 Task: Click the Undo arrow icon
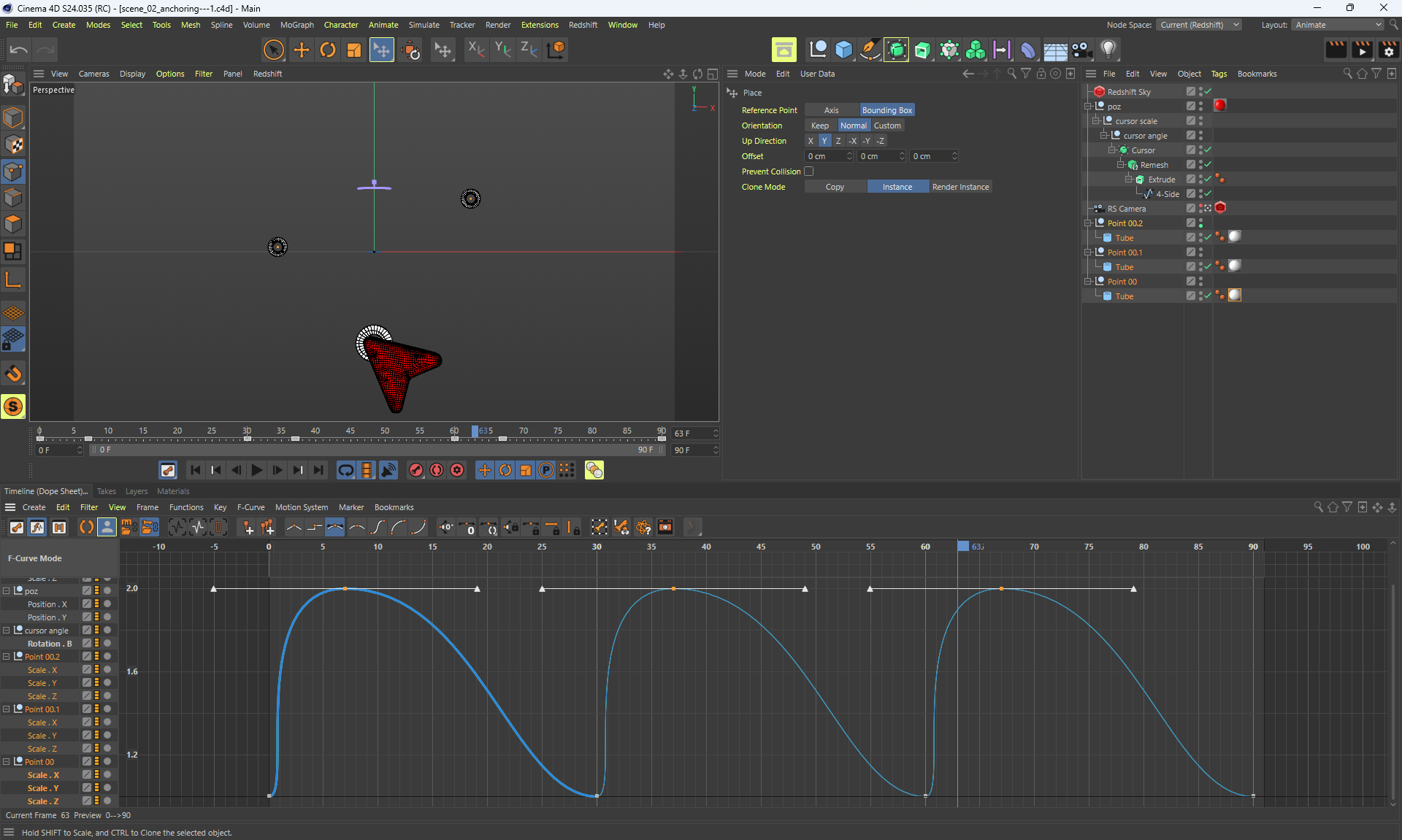pyautogui.click(x=18, y=50)
